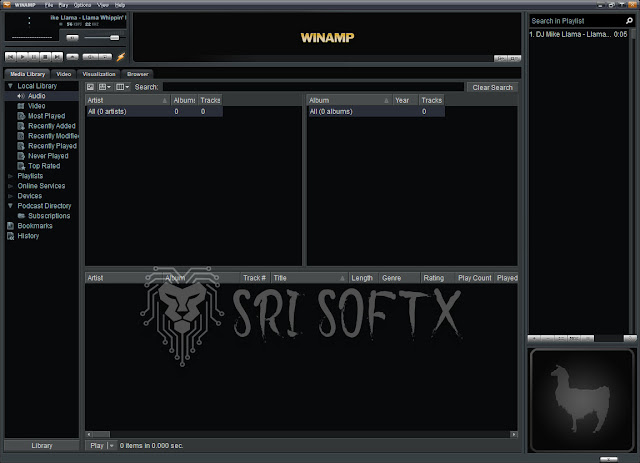Open the Options menu
This screenshot has height=463, width=640.
82,5
